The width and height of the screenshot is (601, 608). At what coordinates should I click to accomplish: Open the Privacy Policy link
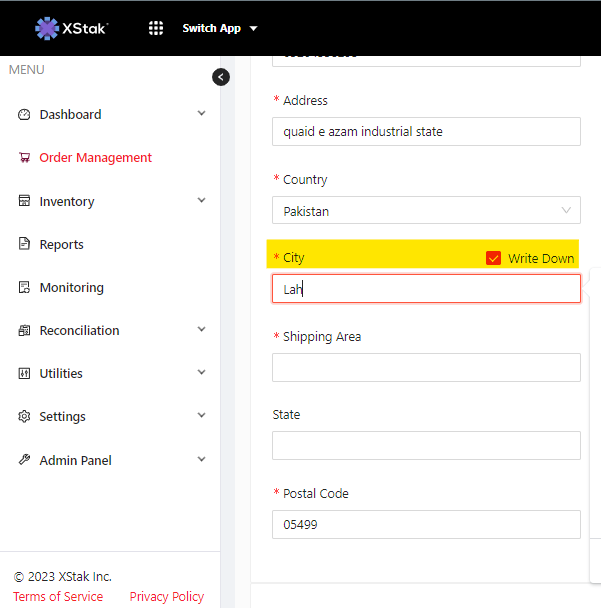[x=166, y=596]
